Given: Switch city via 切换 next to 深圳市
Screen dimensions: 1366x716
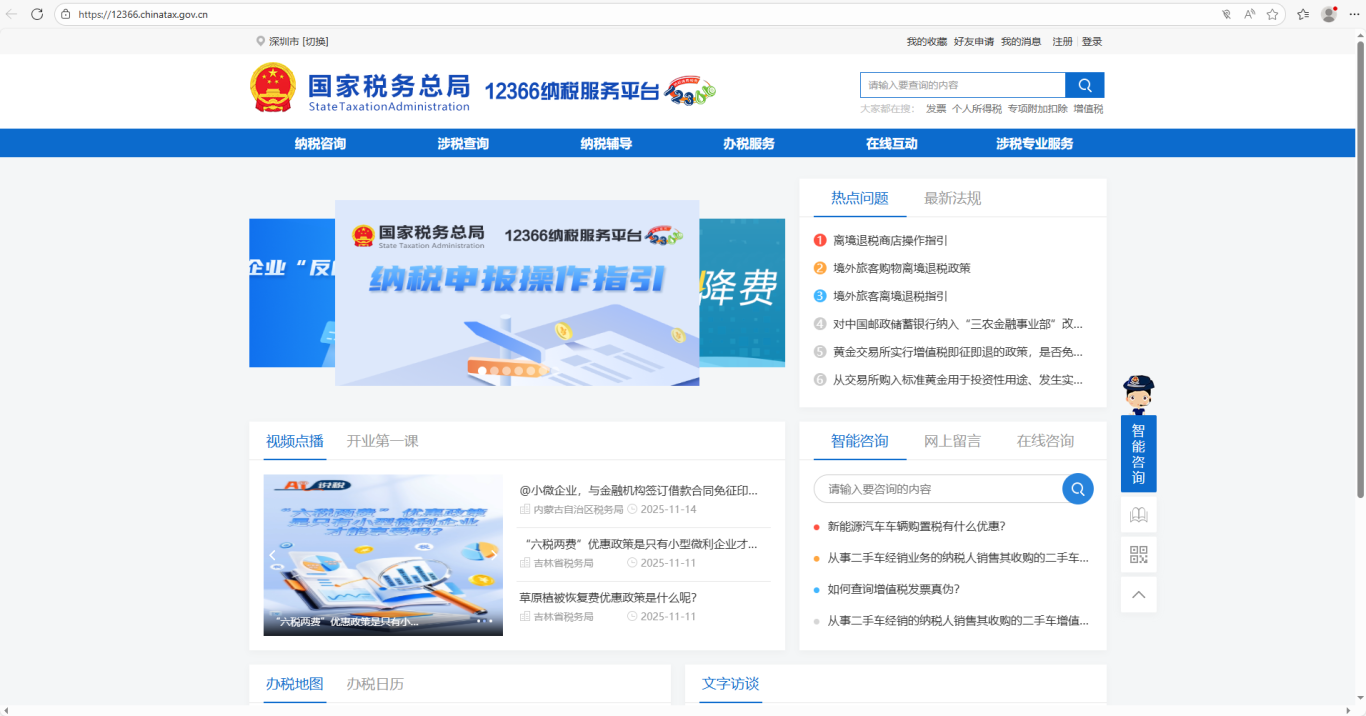Looking at the screenshot, I should [x=316, y=42].
